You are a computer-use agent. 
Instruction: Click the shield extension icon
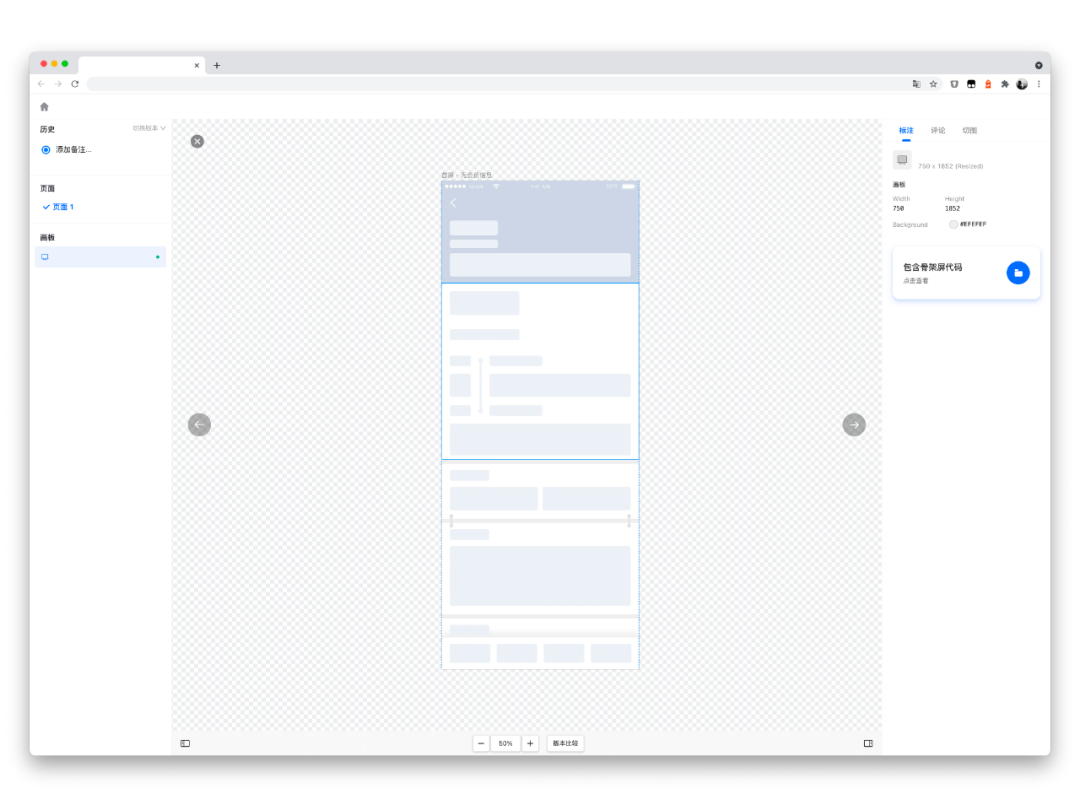[954, 84]
